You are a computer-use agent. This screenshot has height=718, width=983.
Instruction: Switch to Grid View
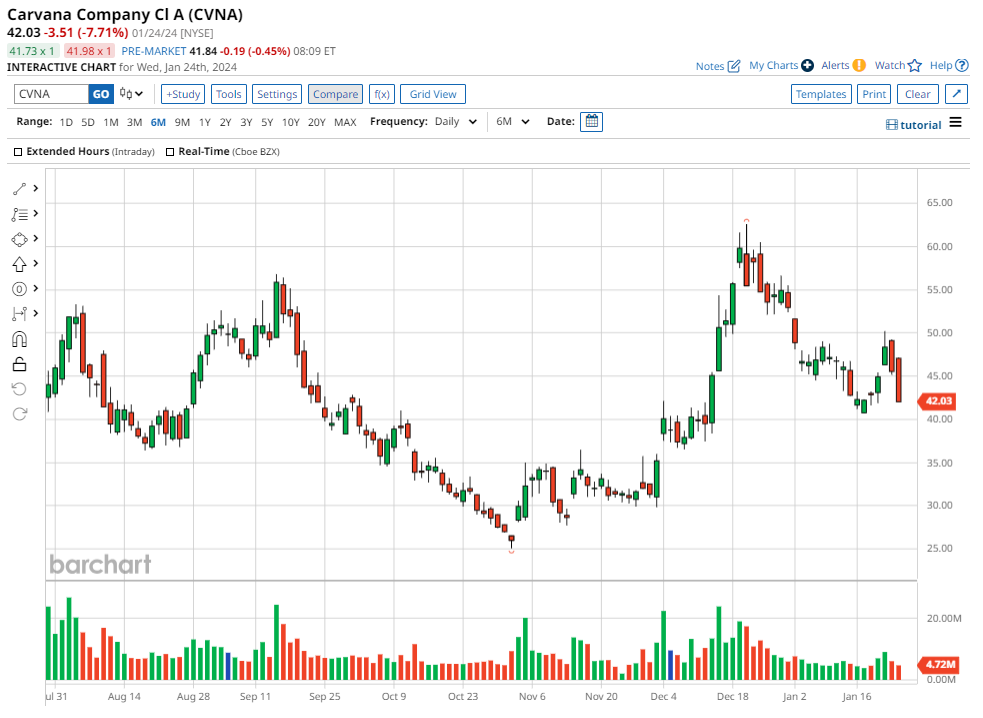click(x=433, y=94)
